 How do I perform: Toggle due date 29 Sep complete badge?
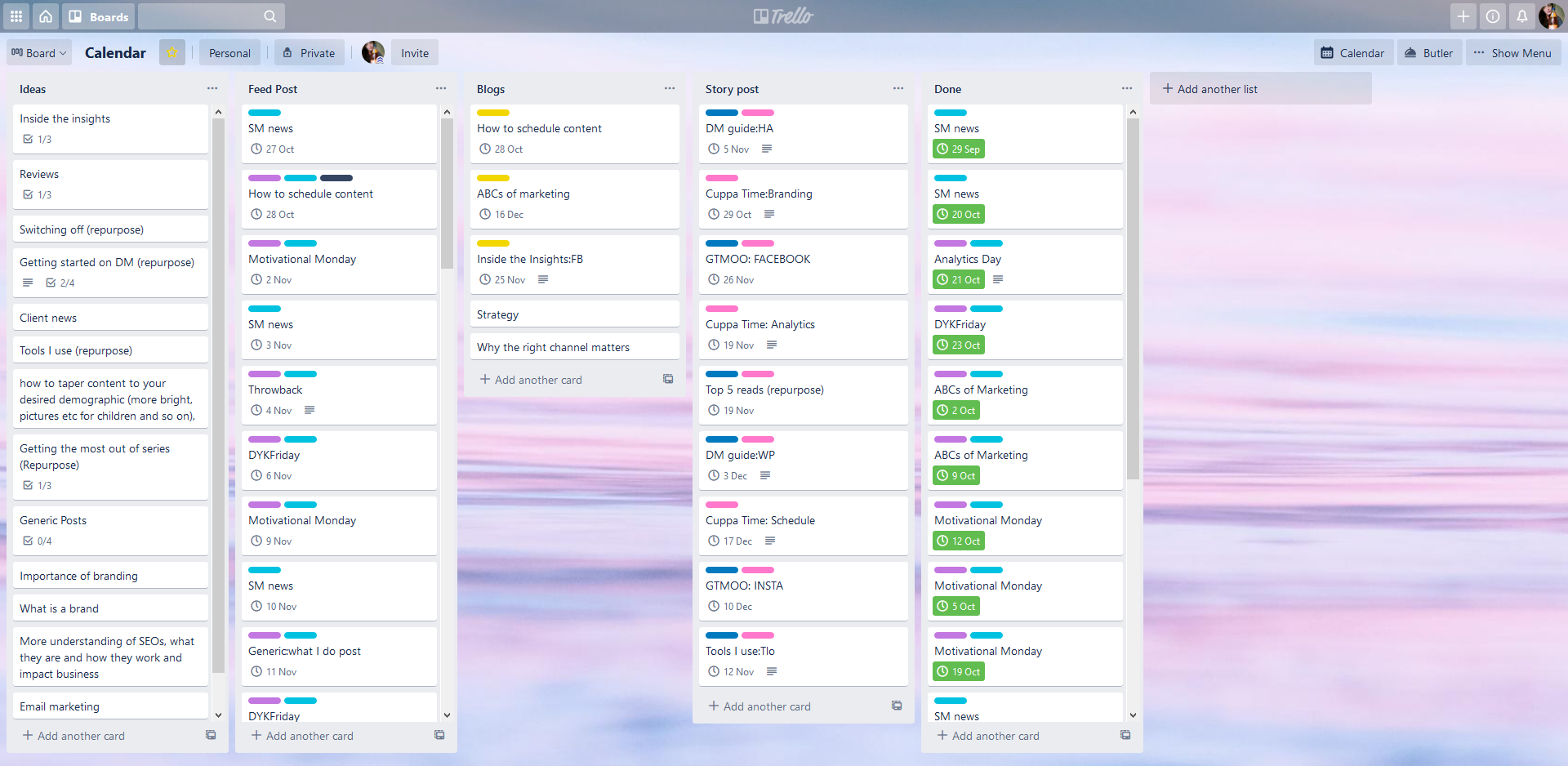(959, 149)
